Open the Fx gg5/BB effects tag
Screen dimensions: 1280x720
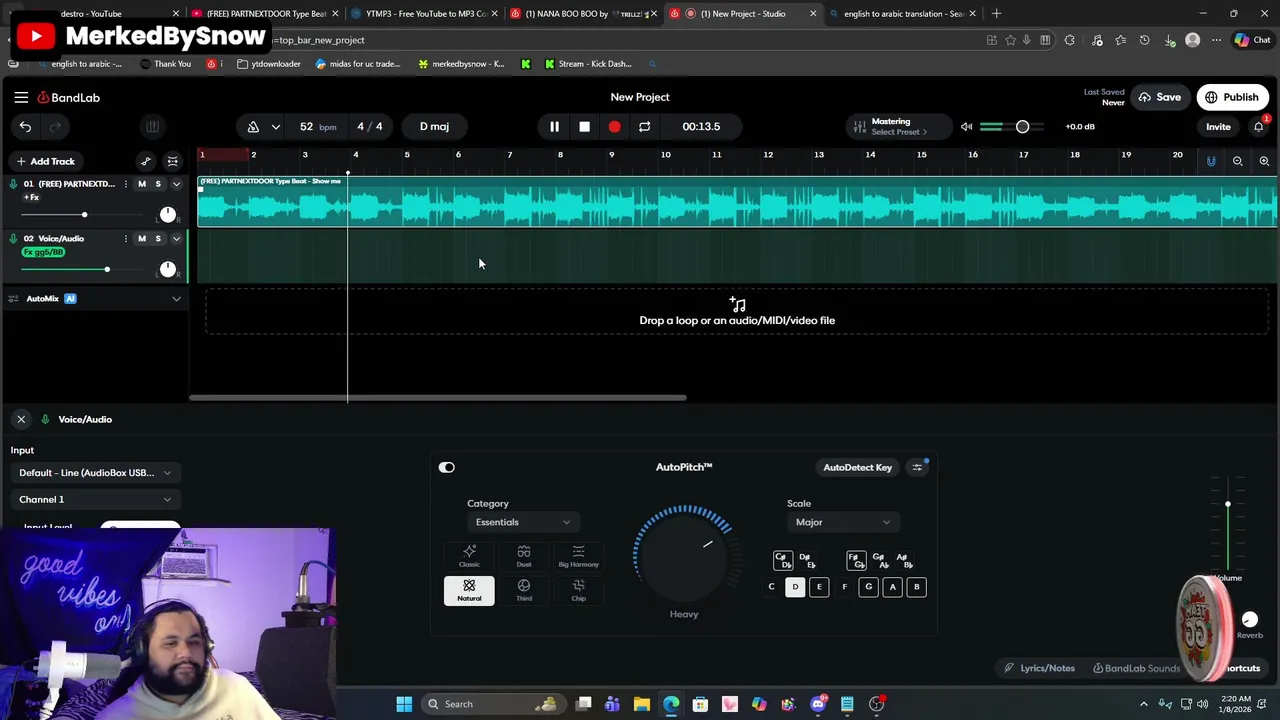(x=43, y=252)
